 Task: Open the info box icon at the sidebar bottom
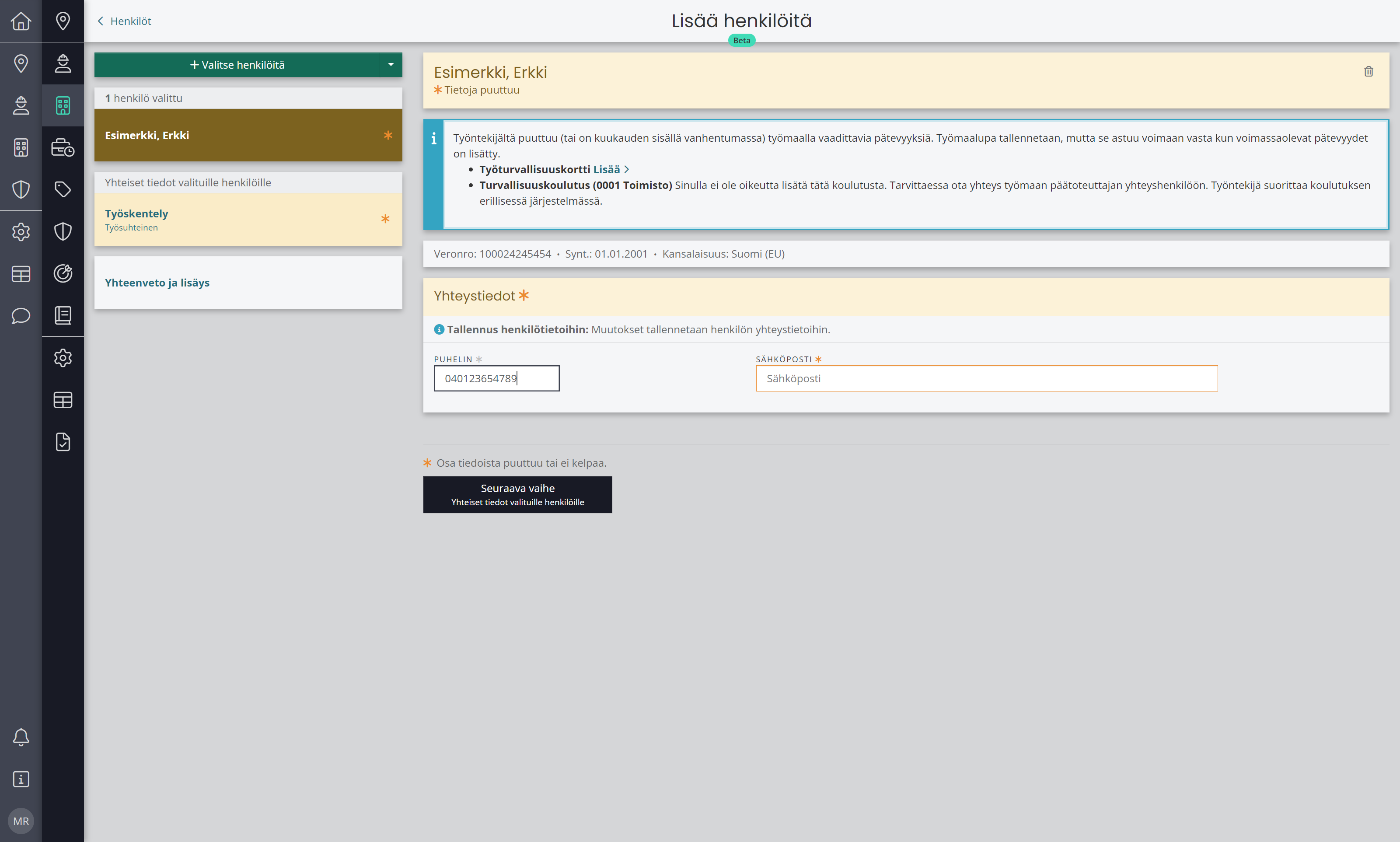pos(21,779)
